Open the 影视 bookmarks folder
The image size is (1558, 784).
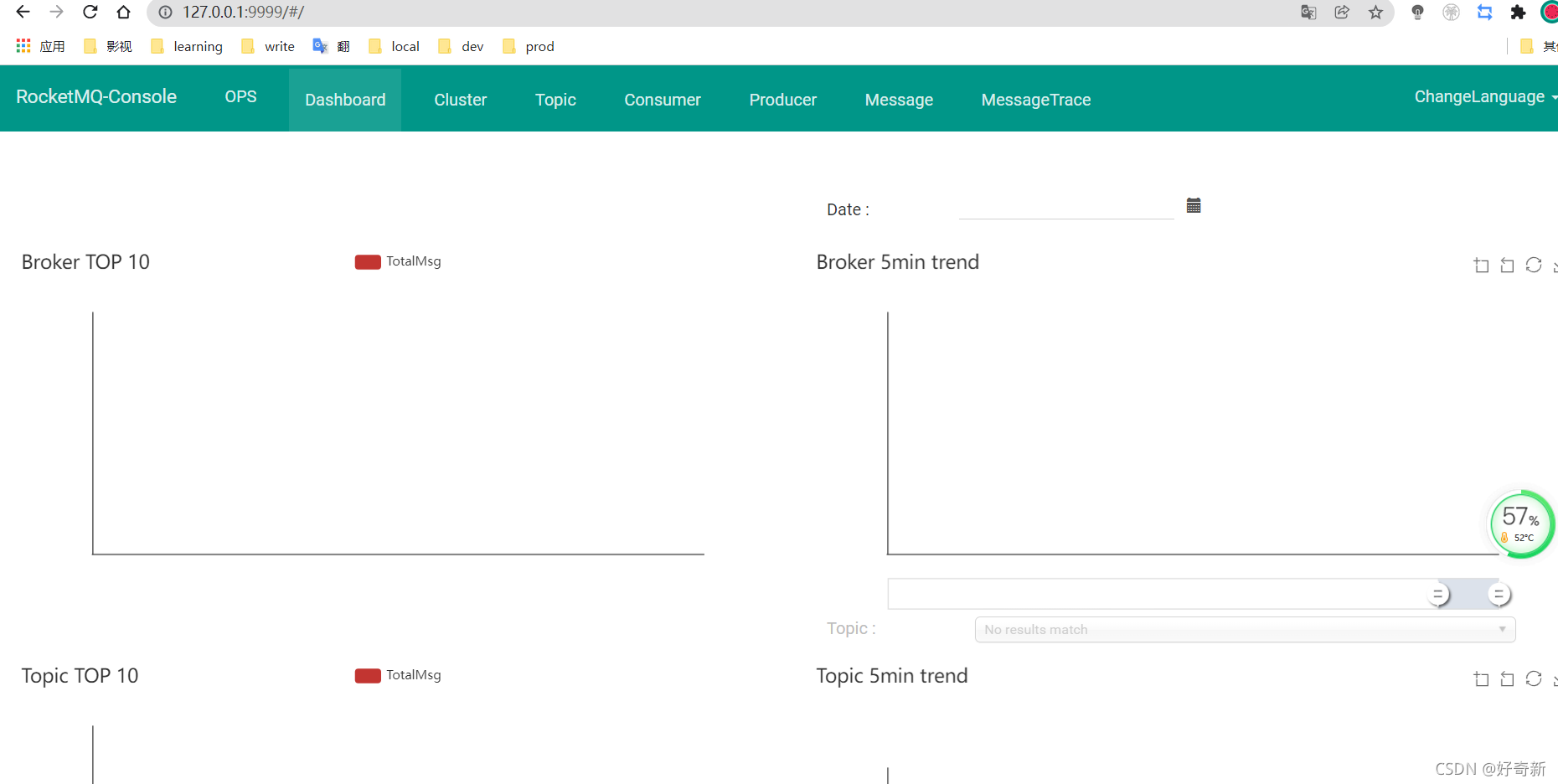coord(108,46)
